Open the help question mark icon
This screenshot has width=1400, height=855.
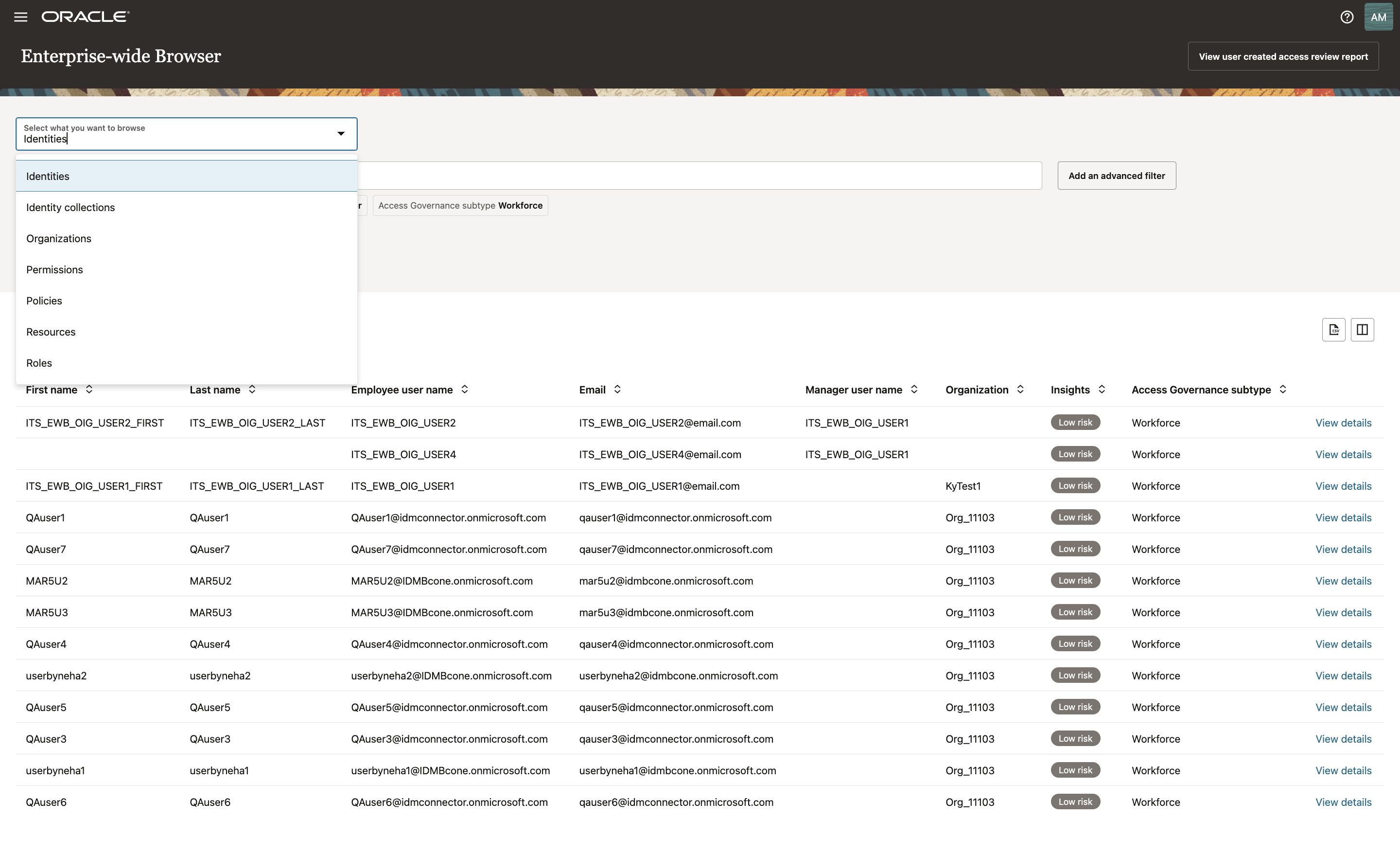[1346, 17]
